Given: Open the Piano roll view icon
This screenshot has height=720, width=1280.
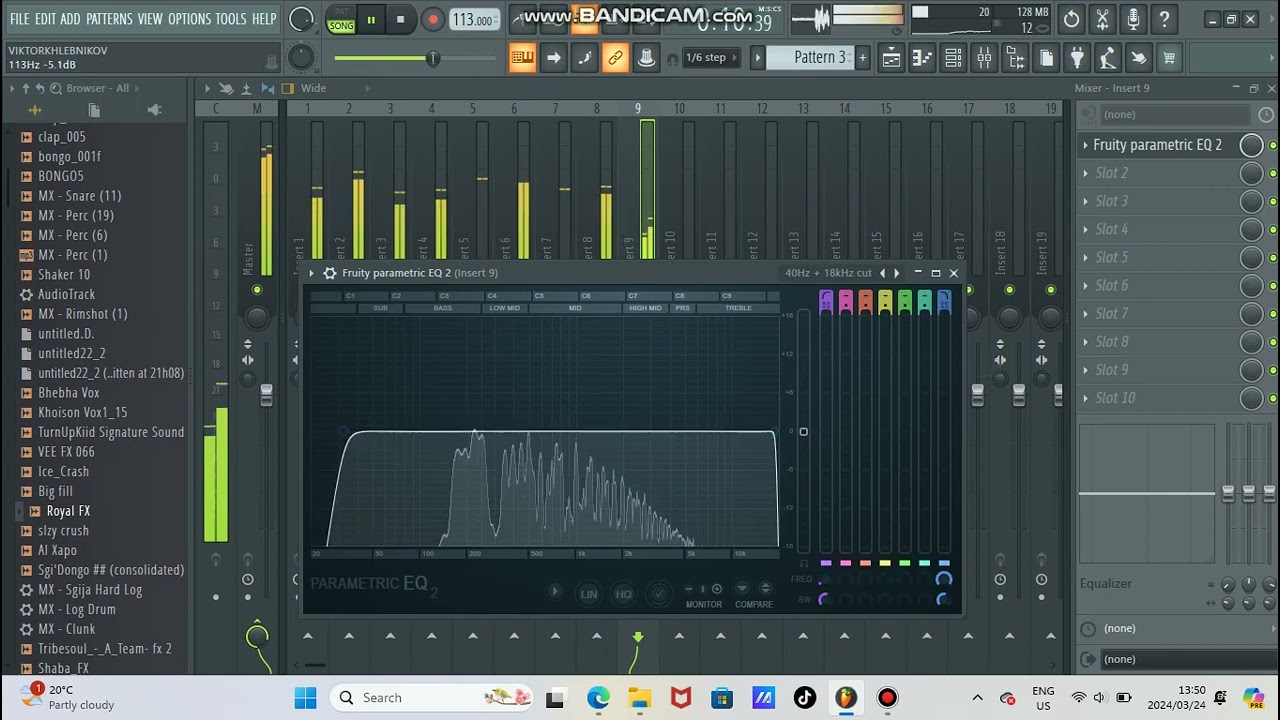Looking at the screenshot, I should pos(922,58).
